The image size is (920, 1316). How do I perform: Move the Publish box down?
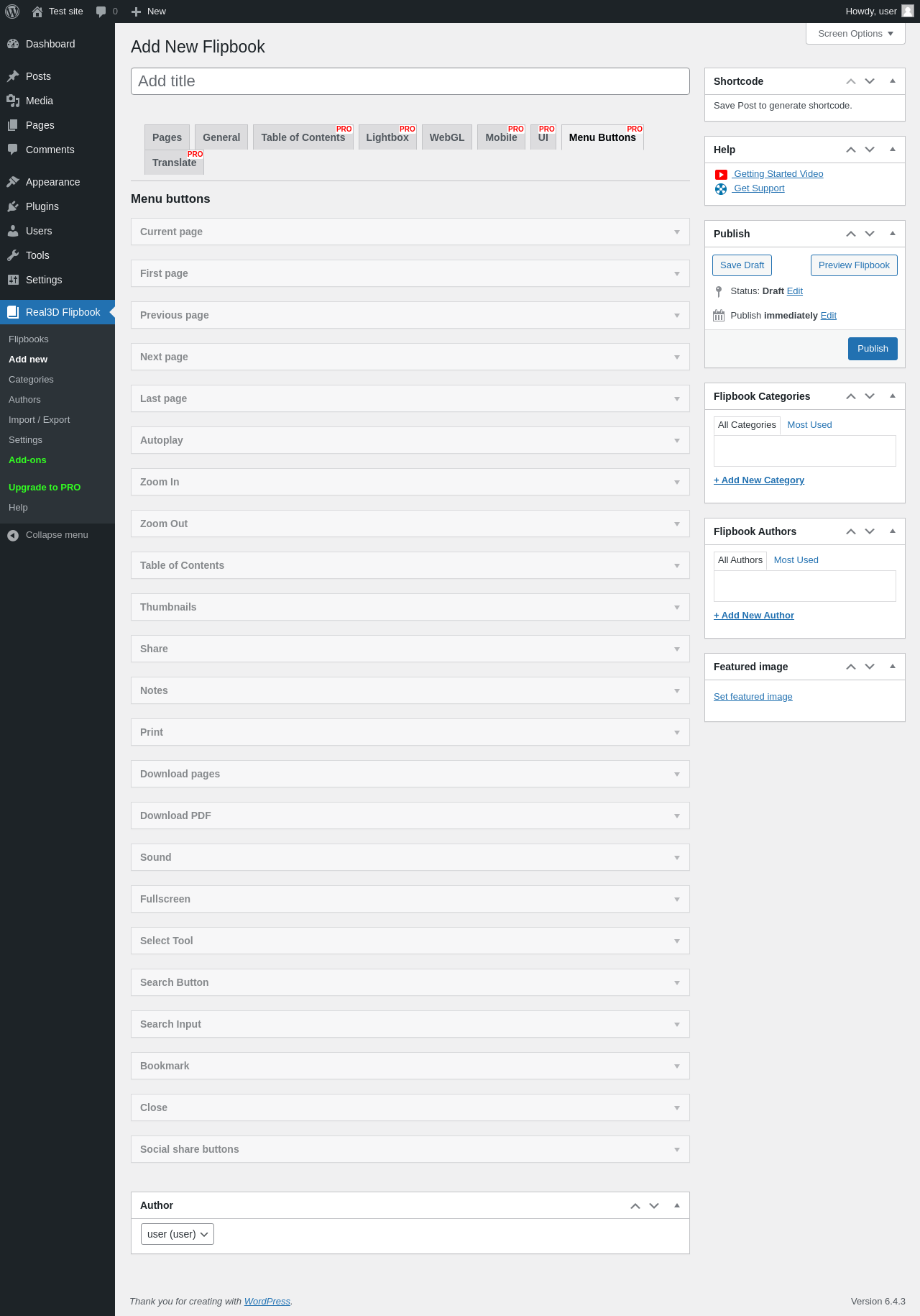(x=870, y=234)
